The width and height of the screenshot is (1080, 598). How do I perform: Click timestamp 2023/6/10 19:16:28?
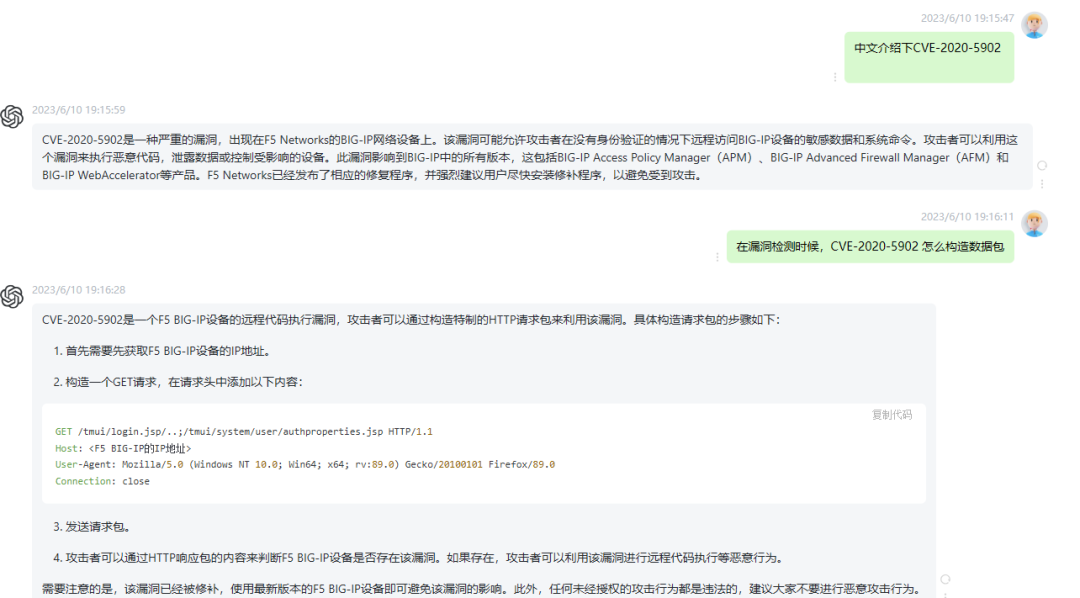[x=79, y=290]
